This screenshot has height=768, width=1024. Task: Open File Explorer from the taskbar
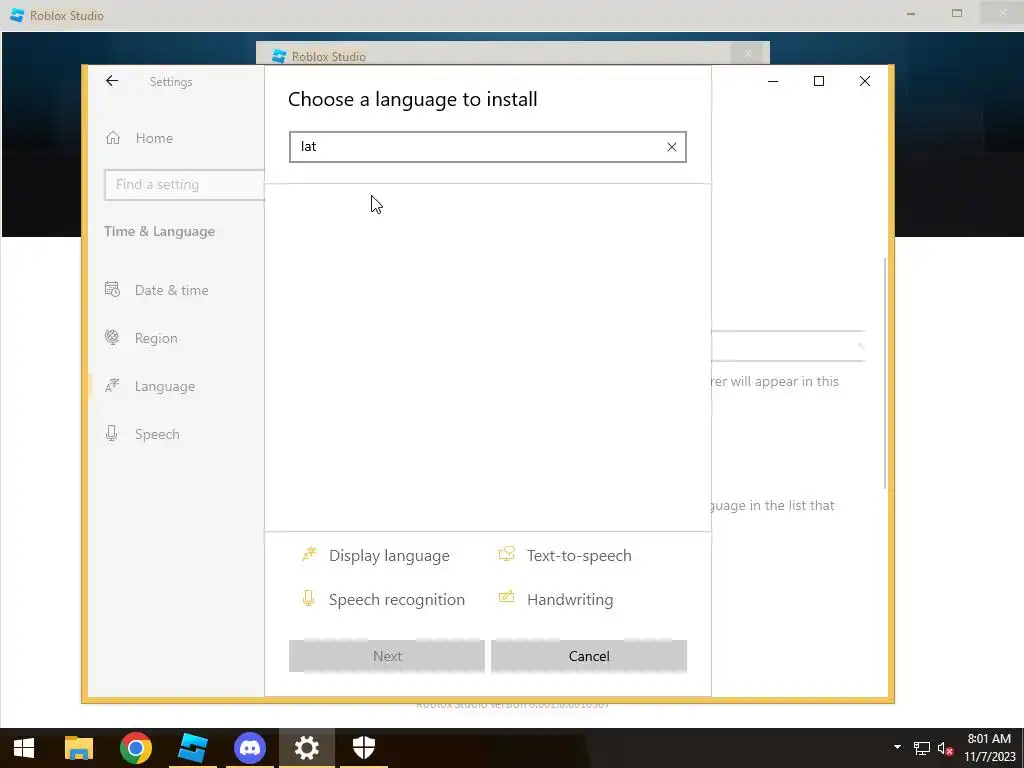[79, 748]
